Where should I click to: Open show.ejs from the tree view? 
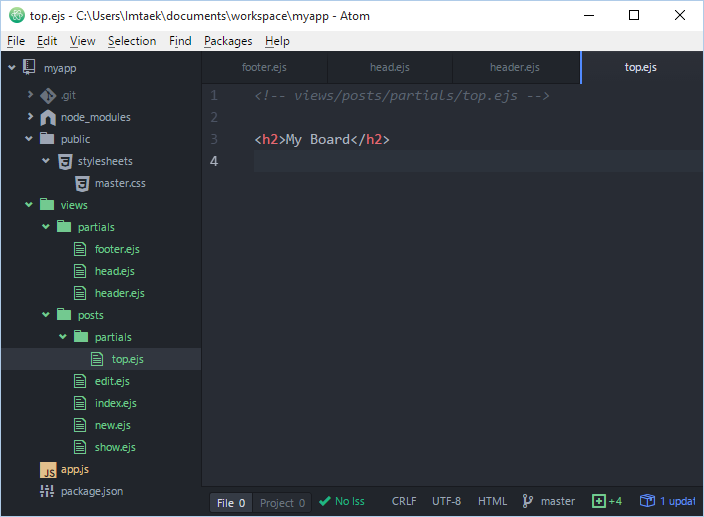coord(115,447)
